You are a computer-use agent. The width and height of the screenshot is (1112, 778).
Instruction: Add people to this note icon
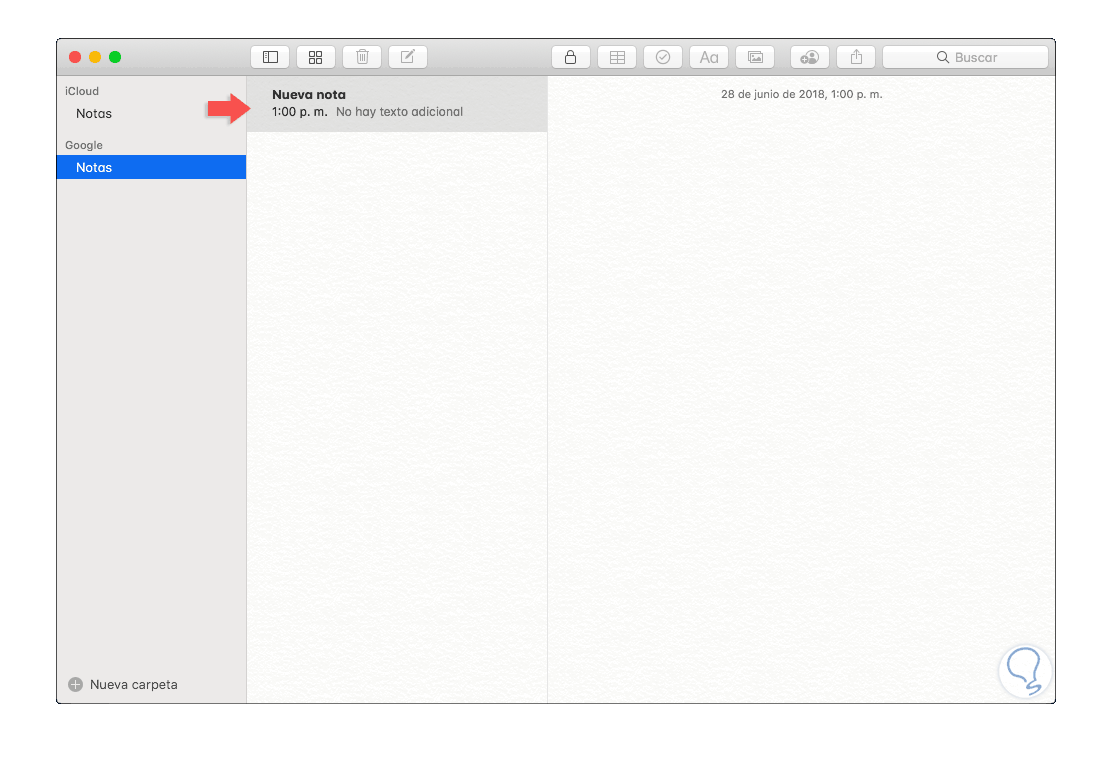click(810, 57)
